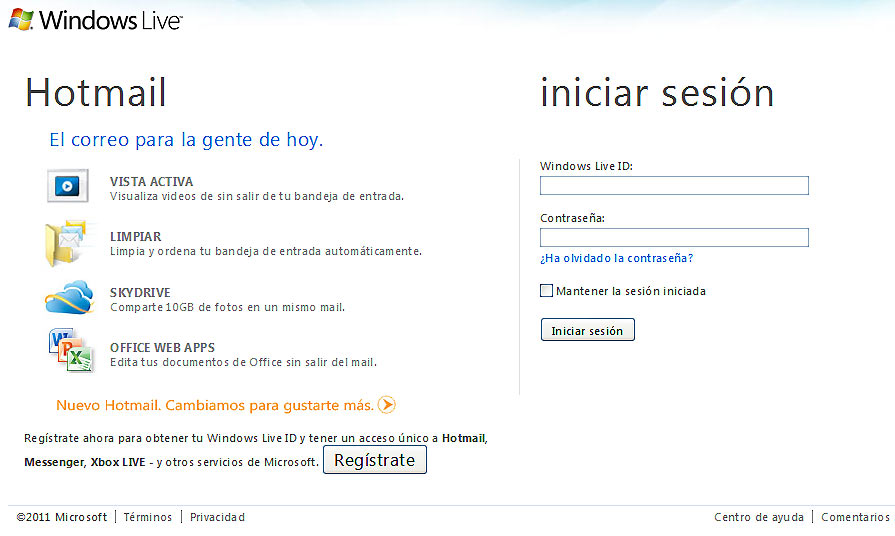Screen dimensions: 895x536
Task: Click the OFFICE WEB APPS heading
Action: (x=162, y=348)
